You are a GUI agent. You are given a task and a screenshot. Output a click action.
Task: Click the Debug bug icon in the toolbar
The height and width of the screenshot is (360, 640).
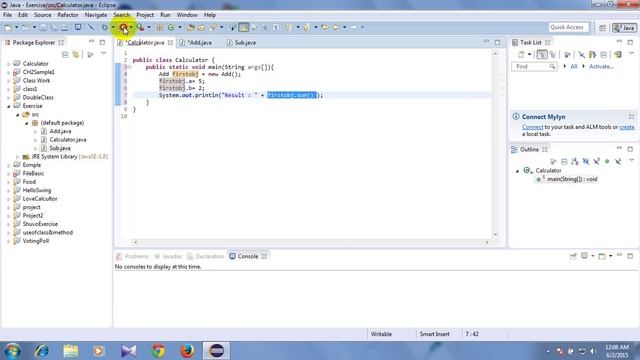(105, 27)
